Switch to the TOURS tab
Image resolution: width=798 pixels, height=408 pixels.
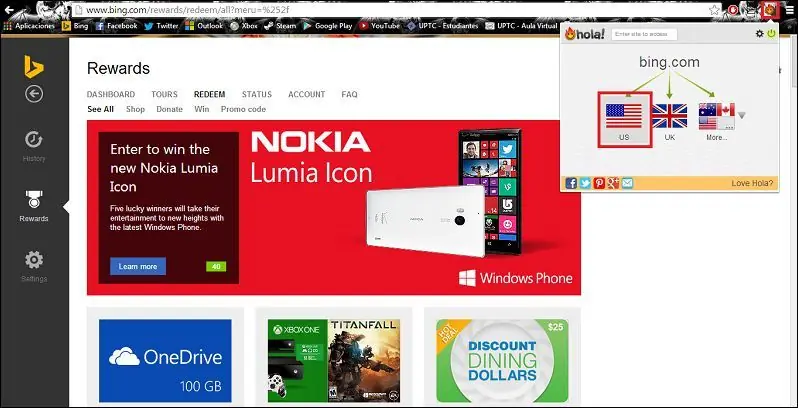coord(164,94)
